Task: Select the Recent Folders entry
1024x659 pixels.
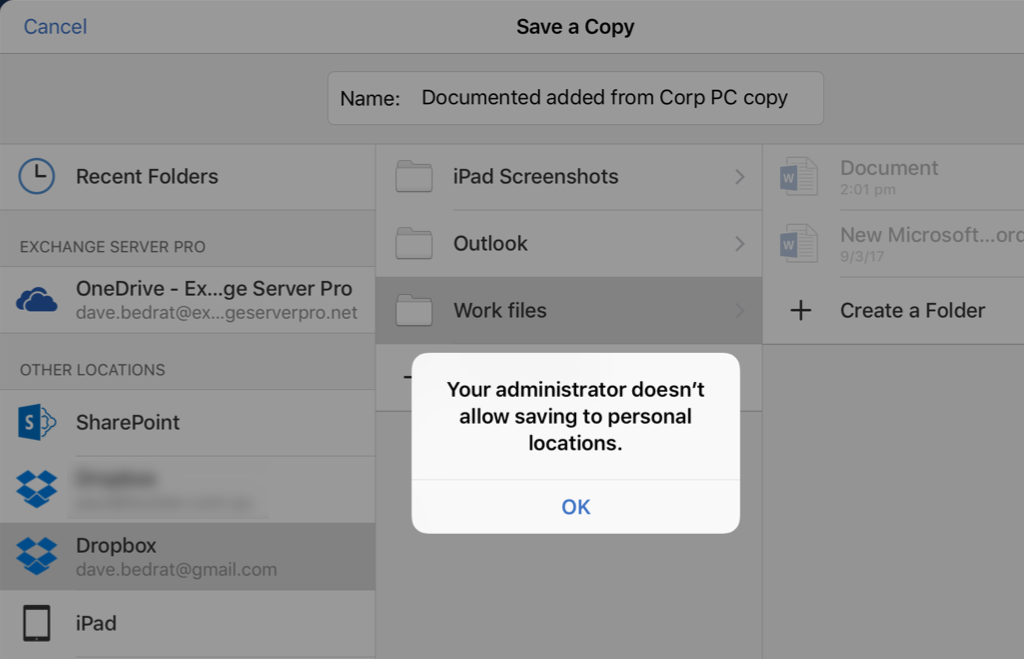Action: pyautogui.click(x=147, y=177)
